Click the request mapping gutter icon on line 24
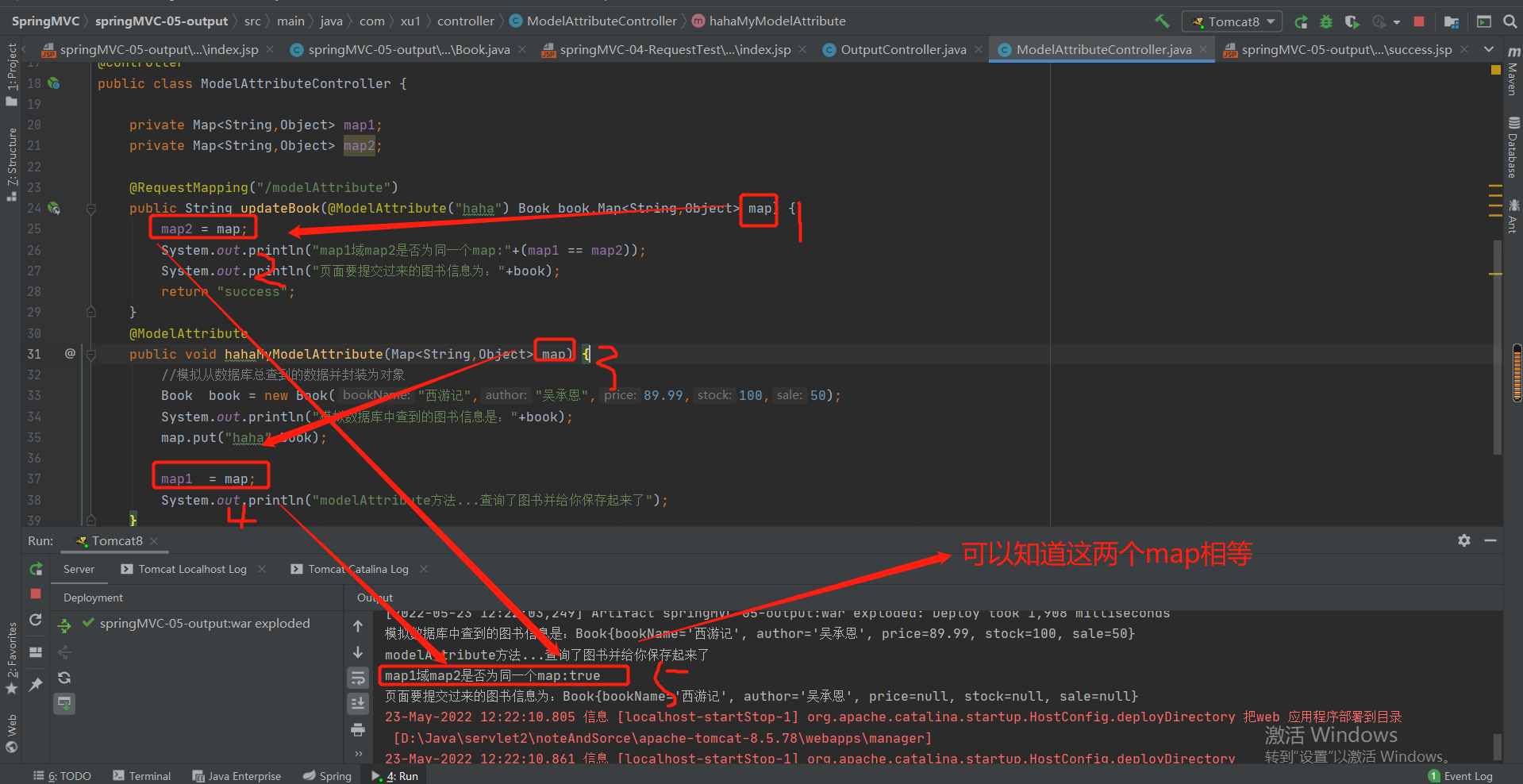The width and height of the screenshot is (1523, 784). click(54, 208)
